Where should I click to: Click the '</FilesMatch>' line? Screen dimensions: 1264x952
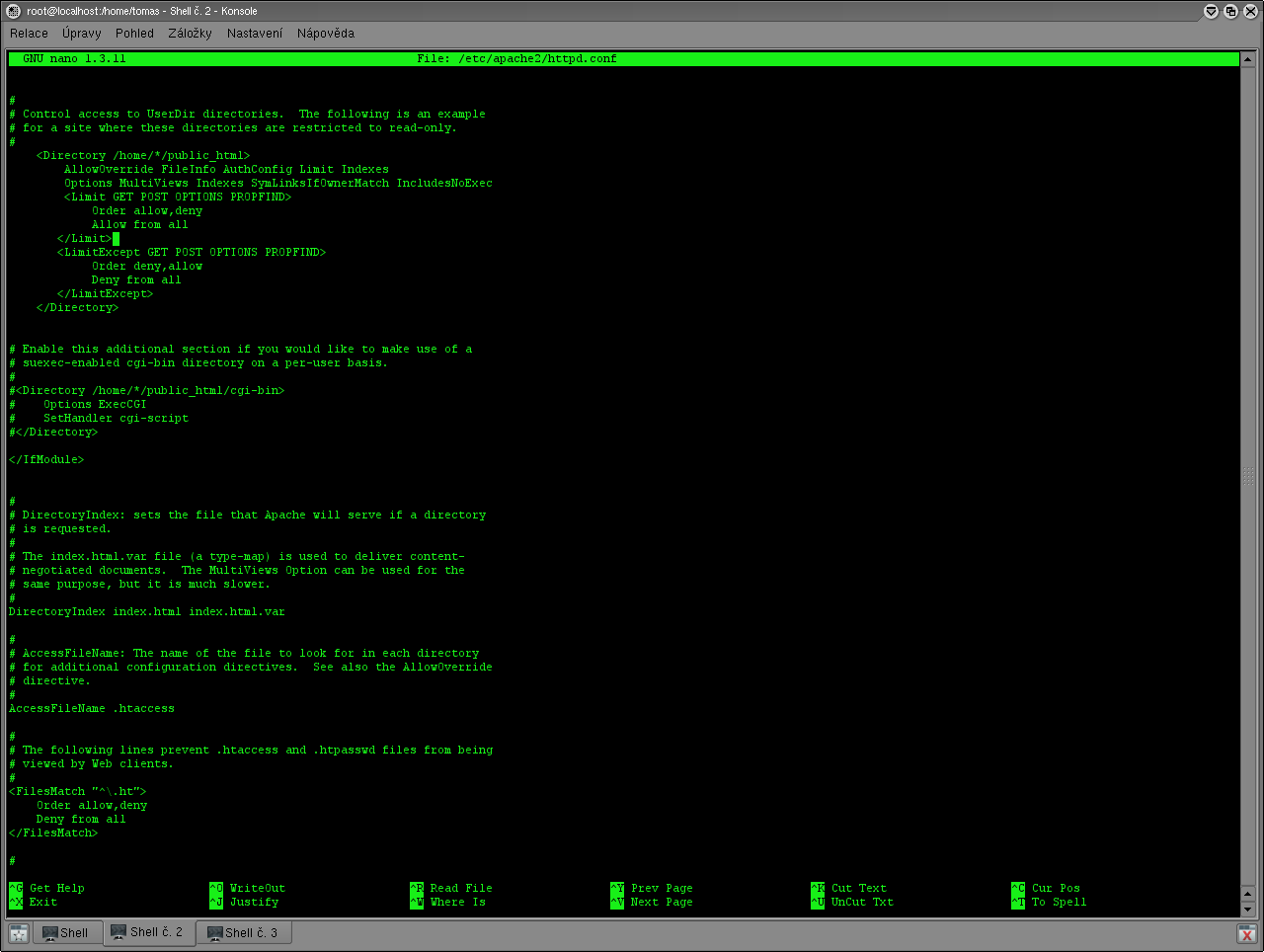point(53,833)
